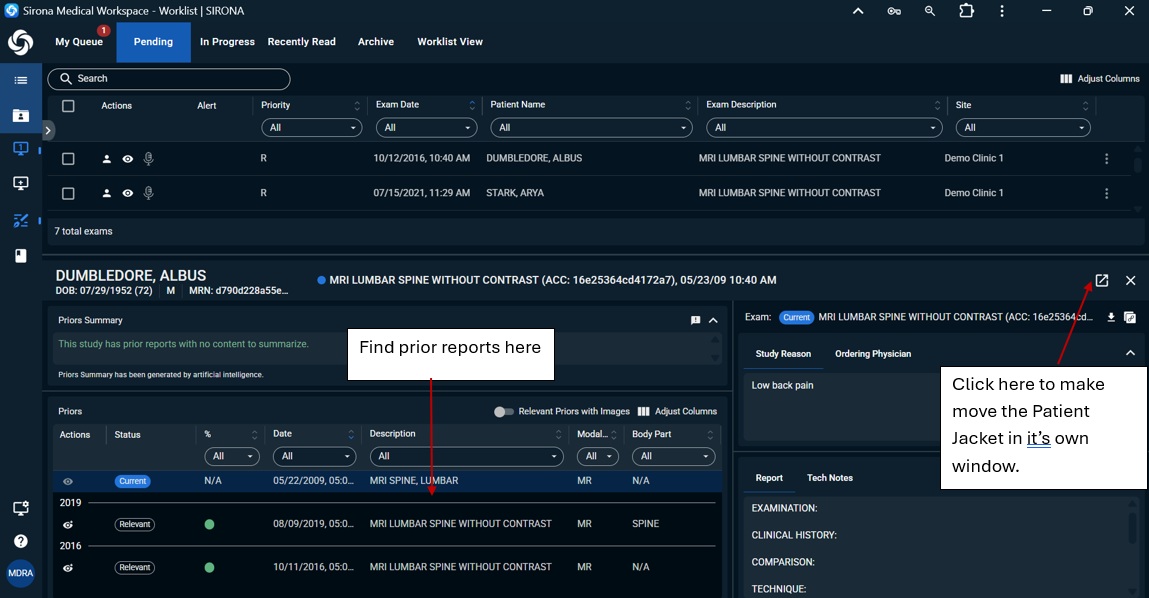Toggle Relevant Priors with Images switch

click(x=504, y=411)
